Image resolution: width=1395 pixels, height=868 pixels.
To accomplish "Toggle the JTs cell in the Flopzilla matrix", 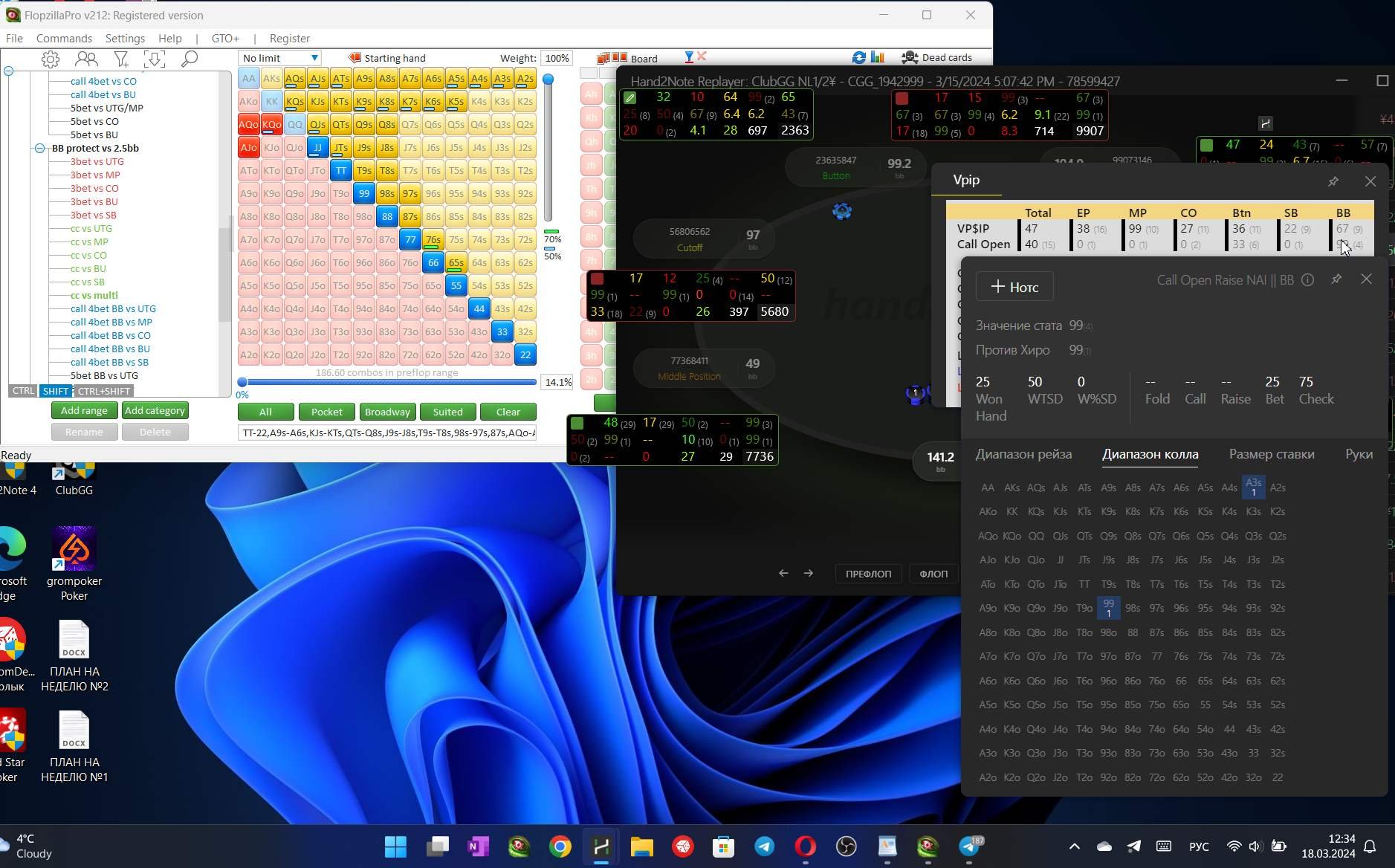I will coord(340,147).
